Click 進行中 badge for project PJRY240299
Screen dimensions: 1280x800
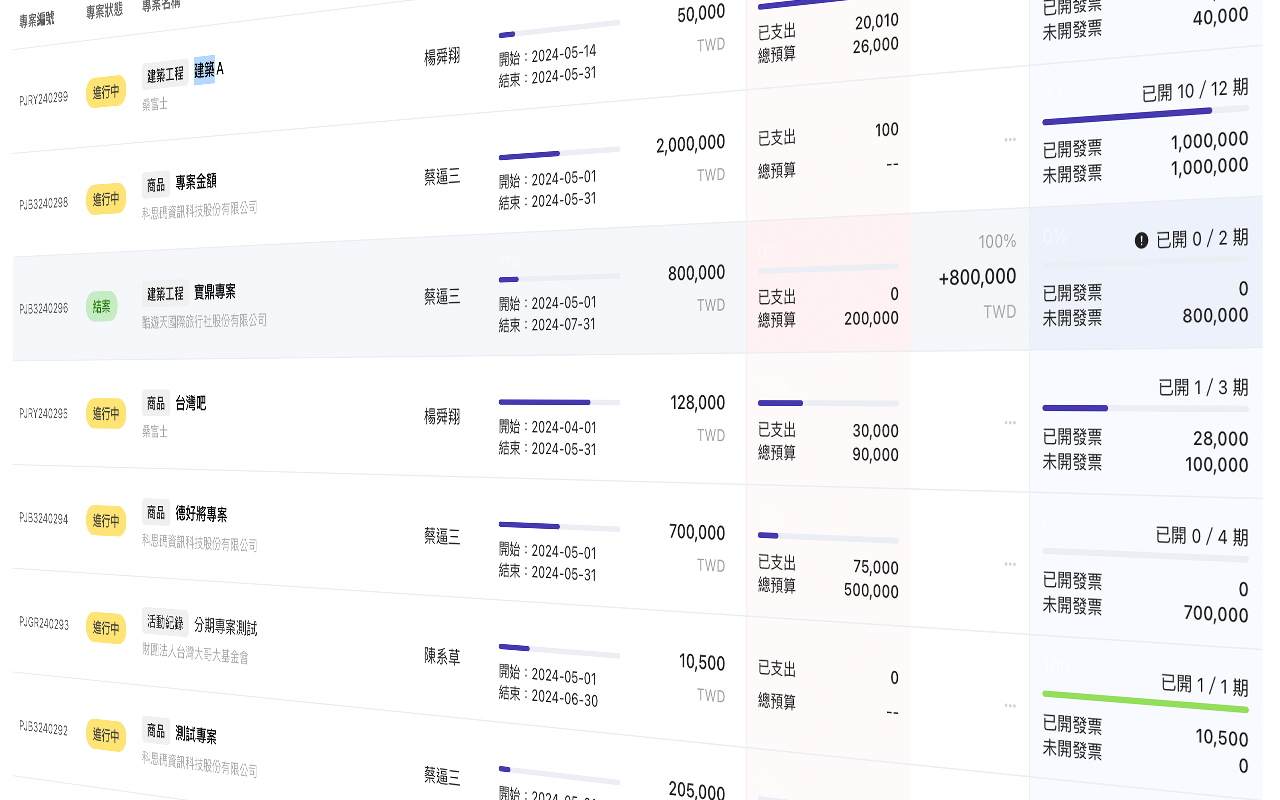106,92
